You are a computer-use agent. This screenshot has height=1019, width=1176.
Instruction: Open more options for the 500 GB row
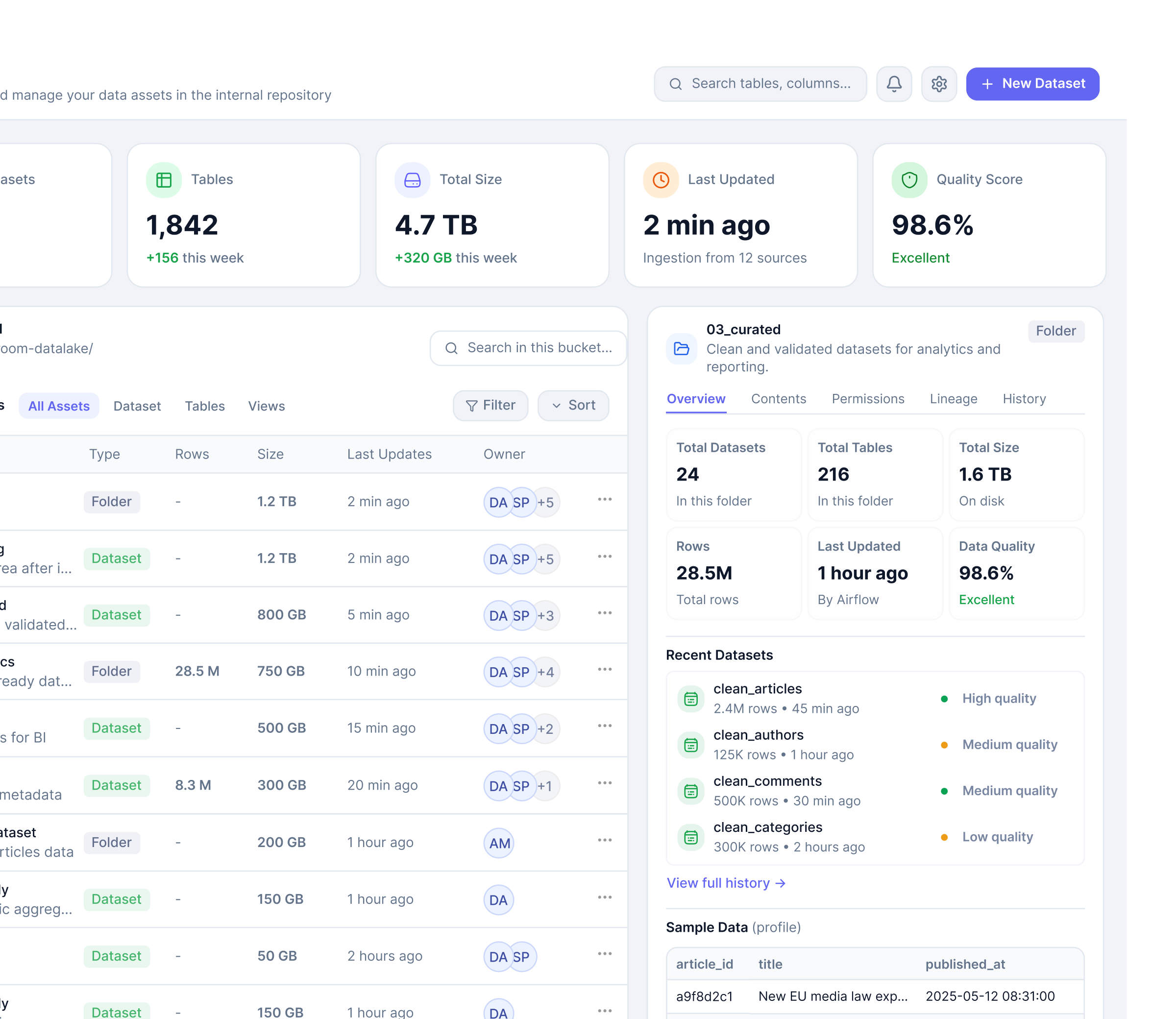[x=605, y=726]
